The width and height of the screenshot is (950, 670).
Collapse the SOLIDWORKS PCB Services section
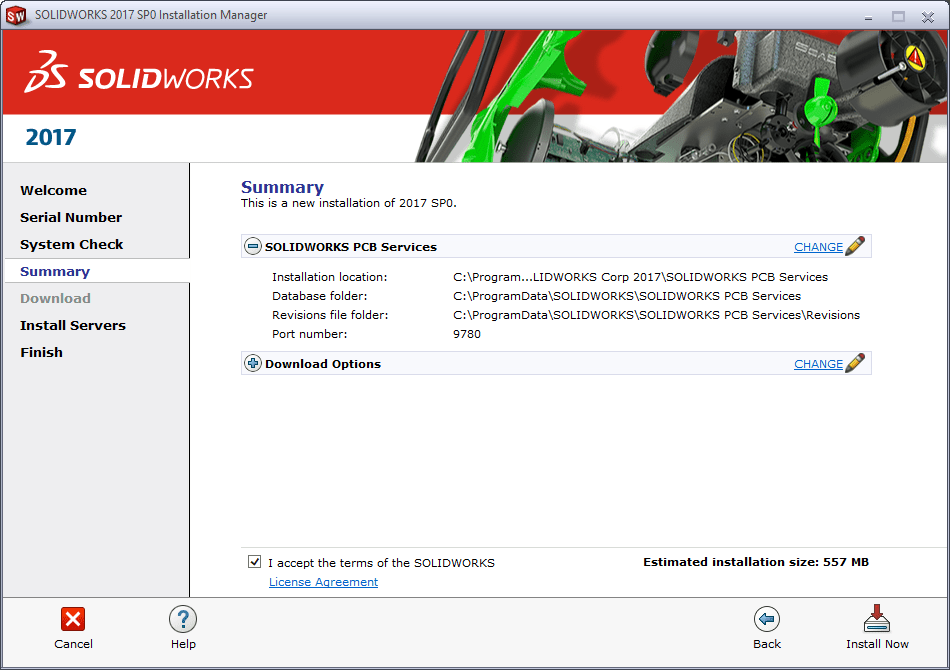(253, 246)
